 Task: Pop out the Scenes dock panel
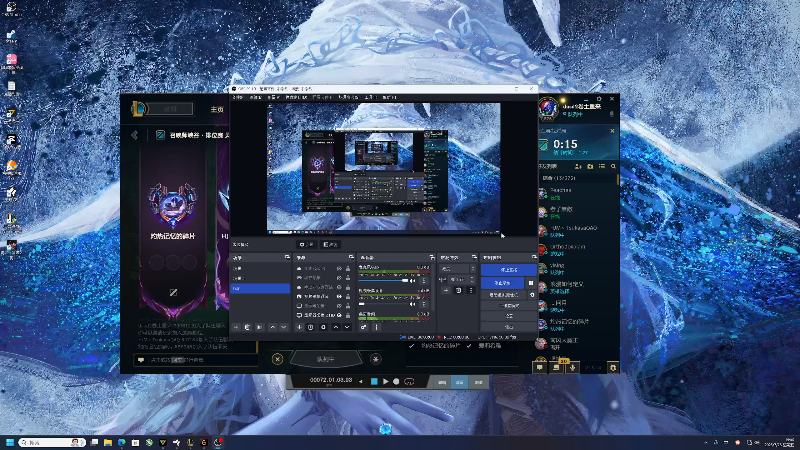(x=287, y=257)
